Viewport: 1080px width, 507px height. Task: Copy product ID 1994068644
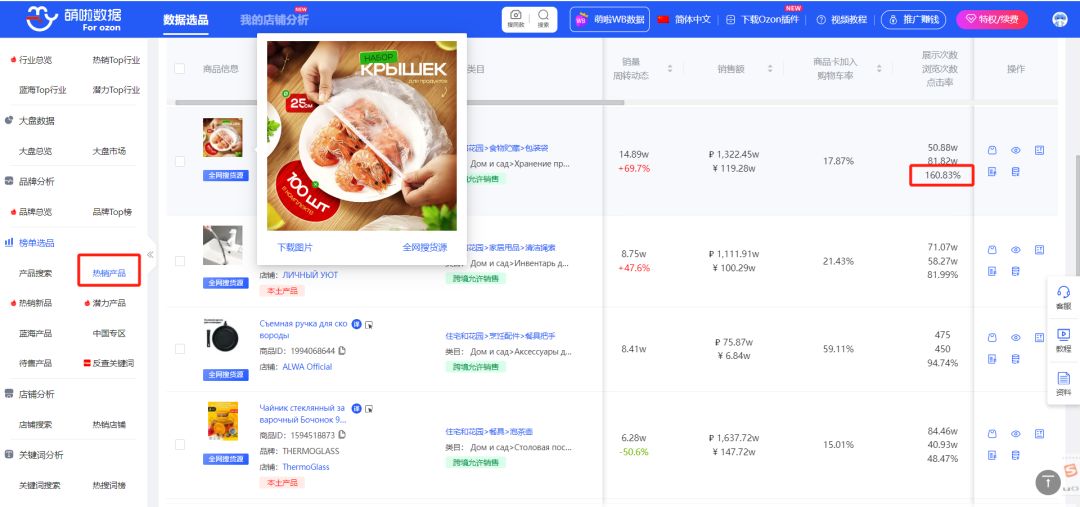click(x=342, y=351)
